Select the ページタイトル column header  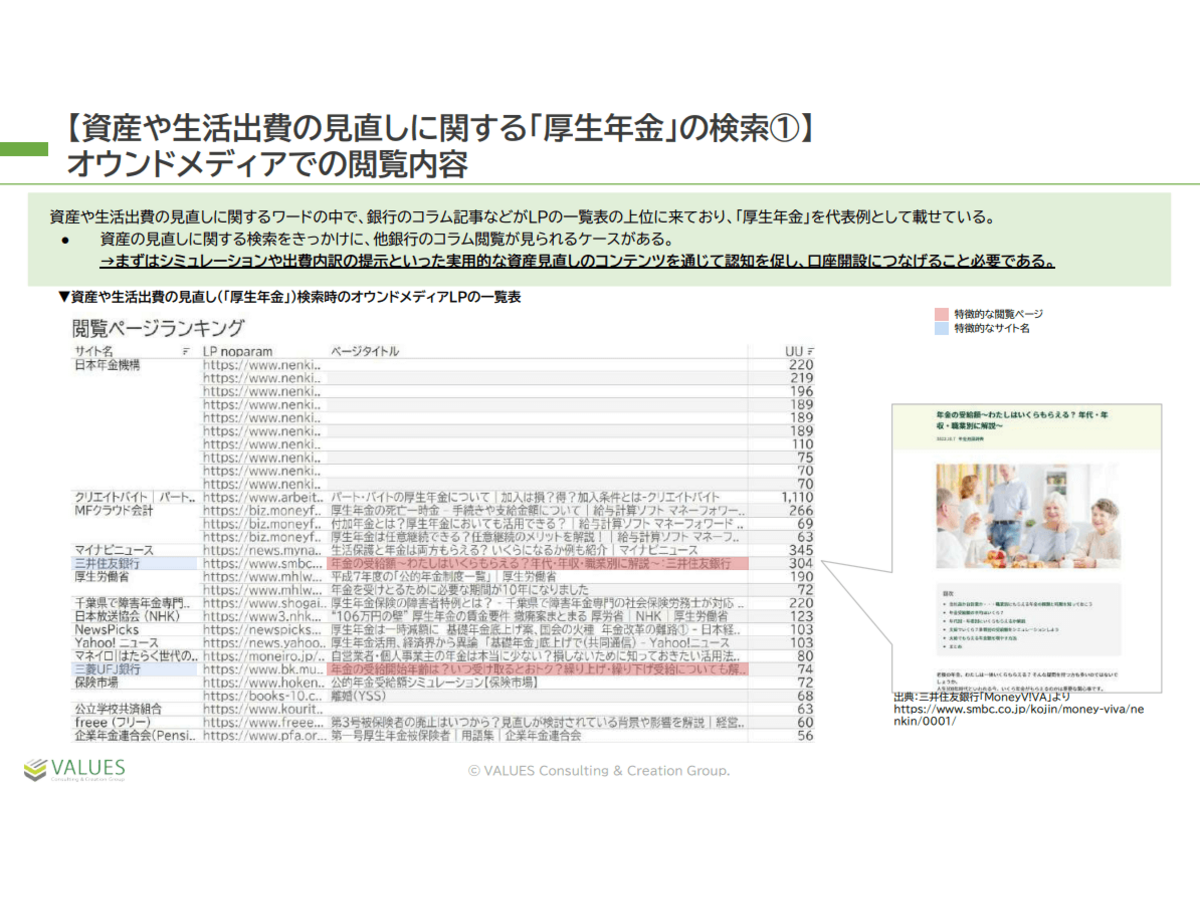364,352
